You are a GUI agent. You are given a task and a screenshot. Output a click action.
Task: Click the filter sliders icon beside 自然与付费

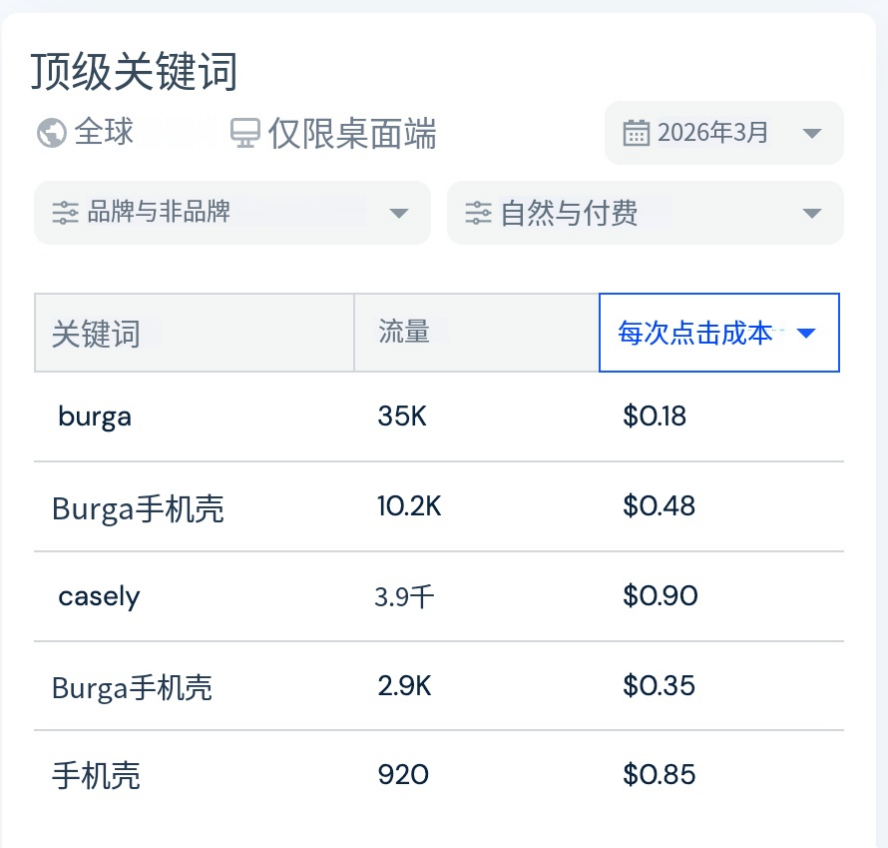(x=479, y=213)
